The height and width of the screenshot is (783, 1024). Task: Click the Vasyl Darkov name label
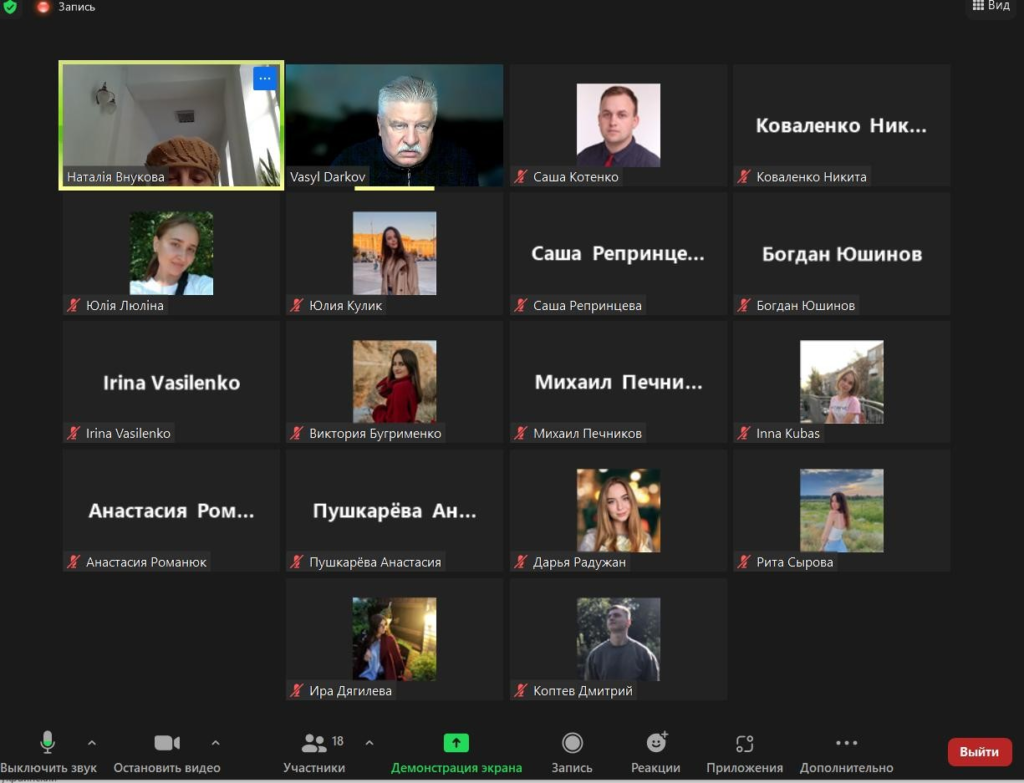click(x=327, y=177)
